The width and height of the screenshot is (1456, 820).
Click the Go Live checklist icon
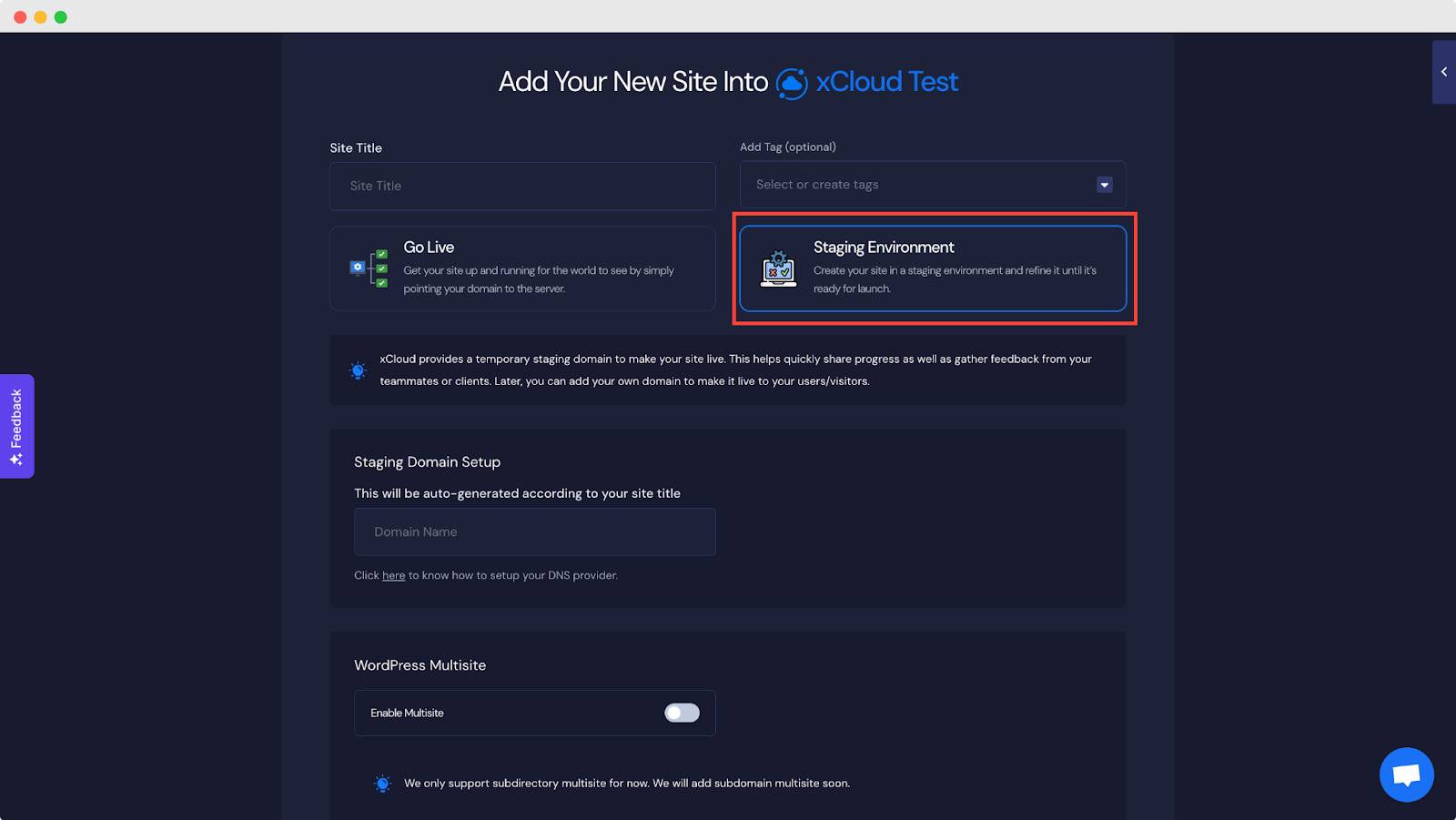[x=369, y=268]
